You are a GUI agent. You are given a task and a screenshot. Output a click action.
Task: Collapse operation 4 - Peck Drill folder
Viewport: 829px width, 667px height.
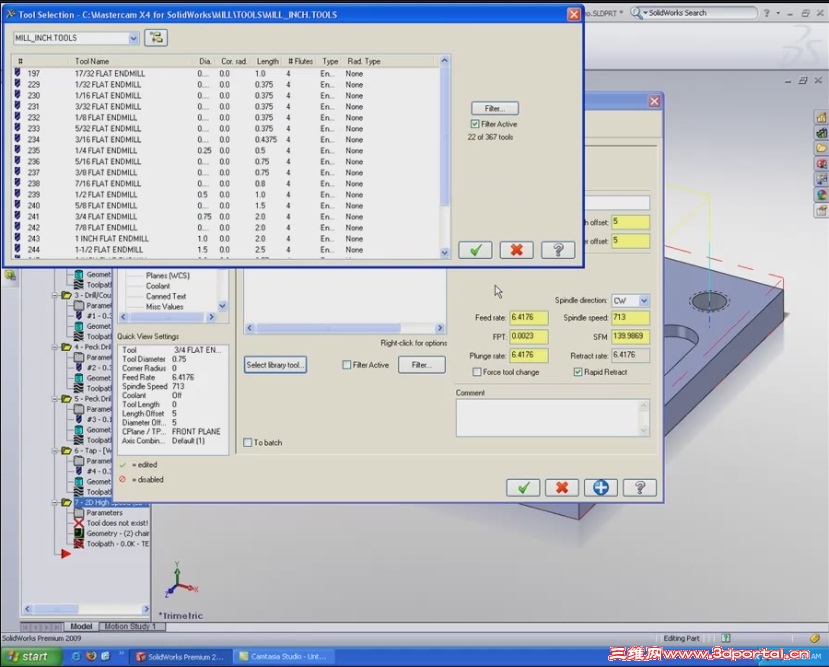point(55,347)
